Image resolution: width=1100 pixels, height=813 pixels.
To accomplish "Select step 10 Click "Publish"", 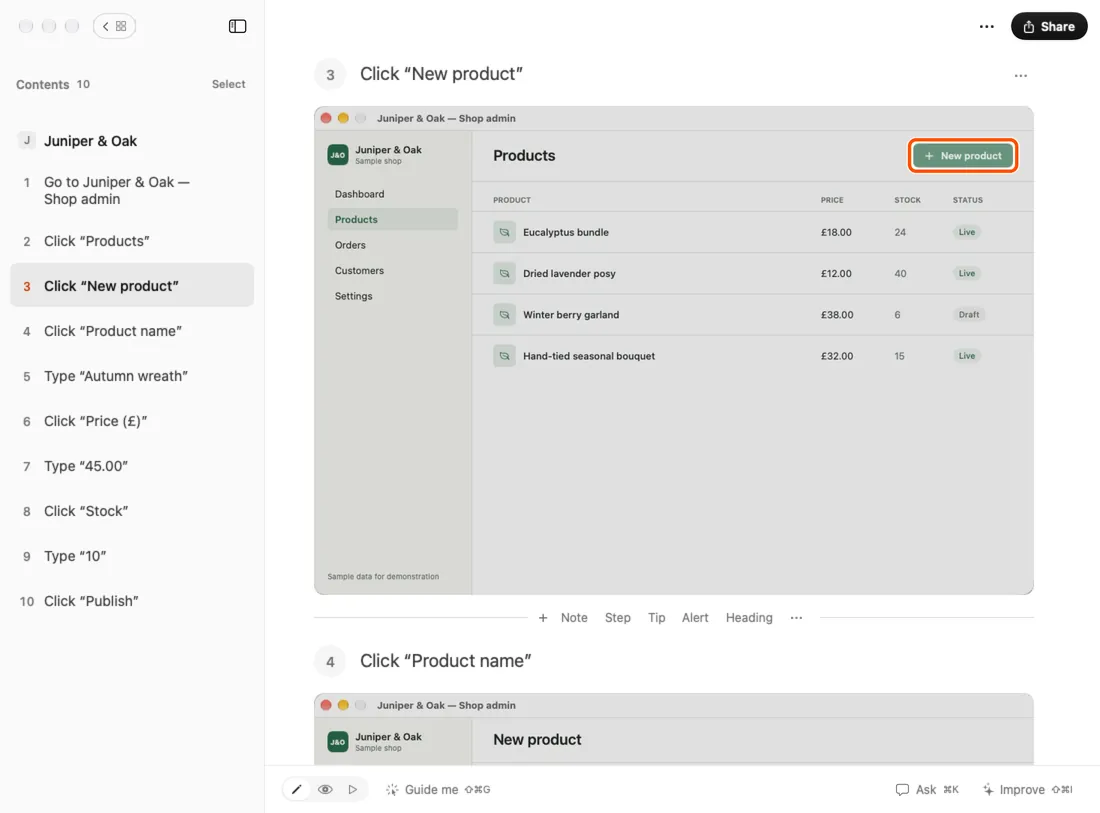I will [x=132, y=601].
